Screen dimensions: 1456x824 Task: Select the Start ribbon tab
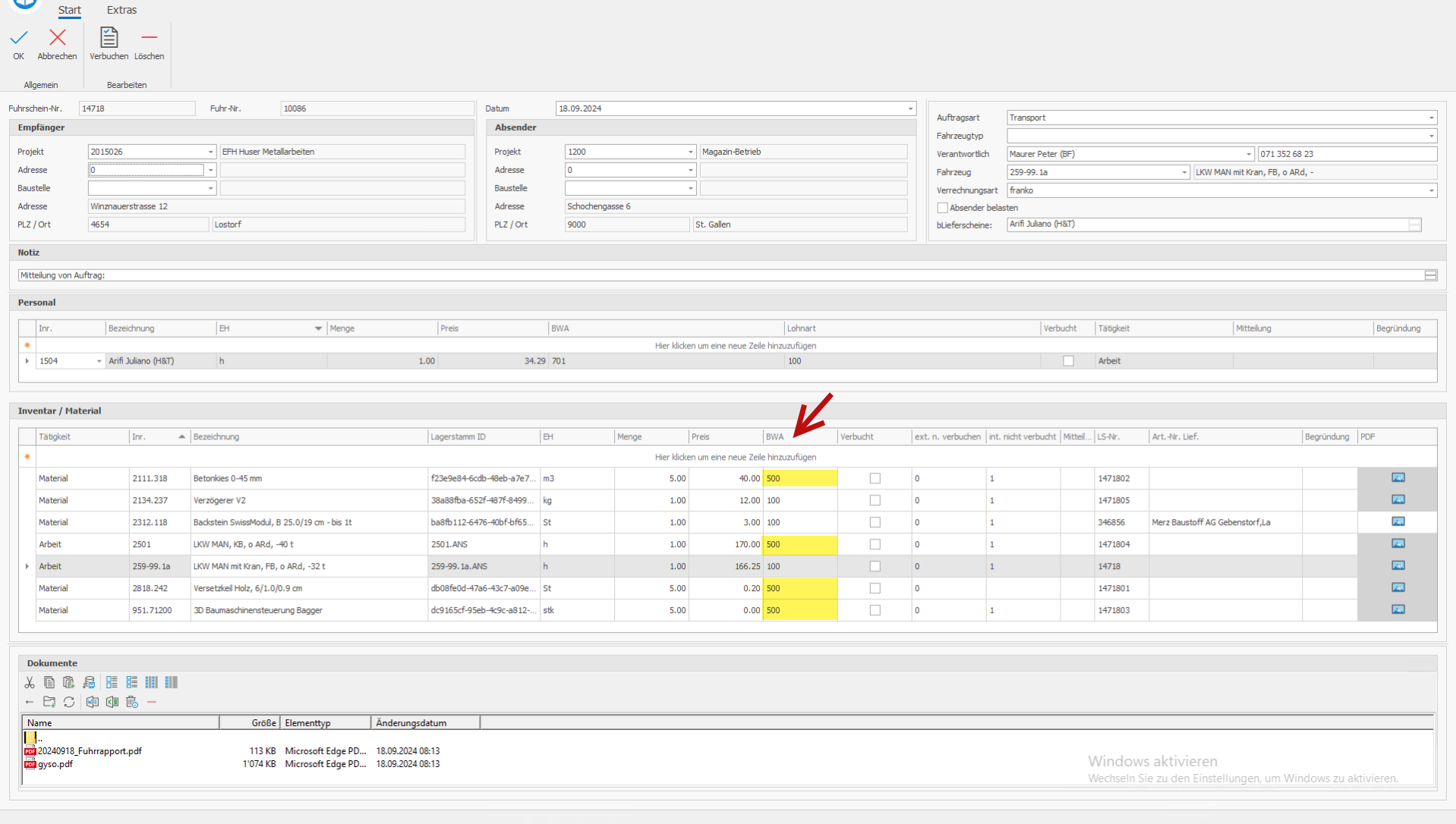69,10
